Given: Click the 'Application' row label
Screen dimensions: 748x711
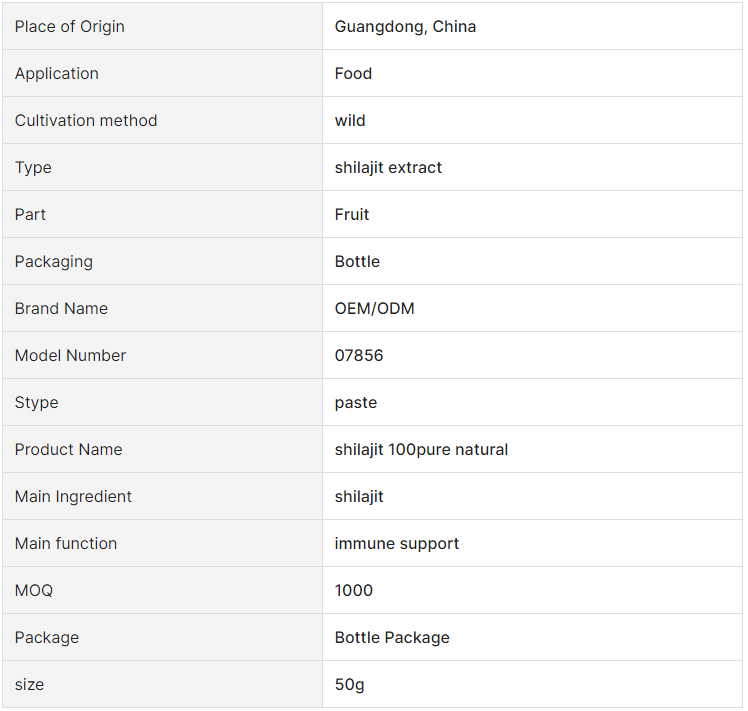Looking at the screenshot, I should click(x=57, y=74).
